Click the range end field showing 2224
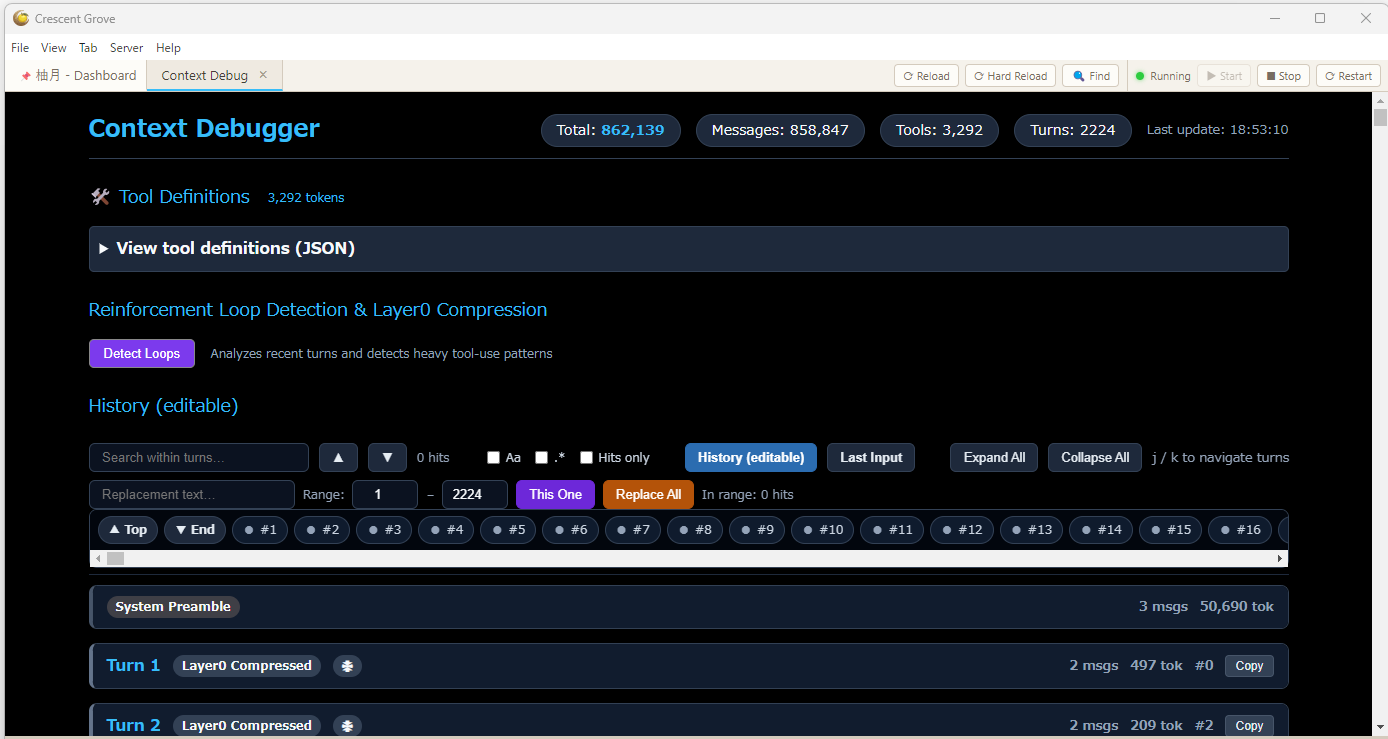Image resolution: width=1388 pixels, height=739 pixels. [x=475, y=494]
